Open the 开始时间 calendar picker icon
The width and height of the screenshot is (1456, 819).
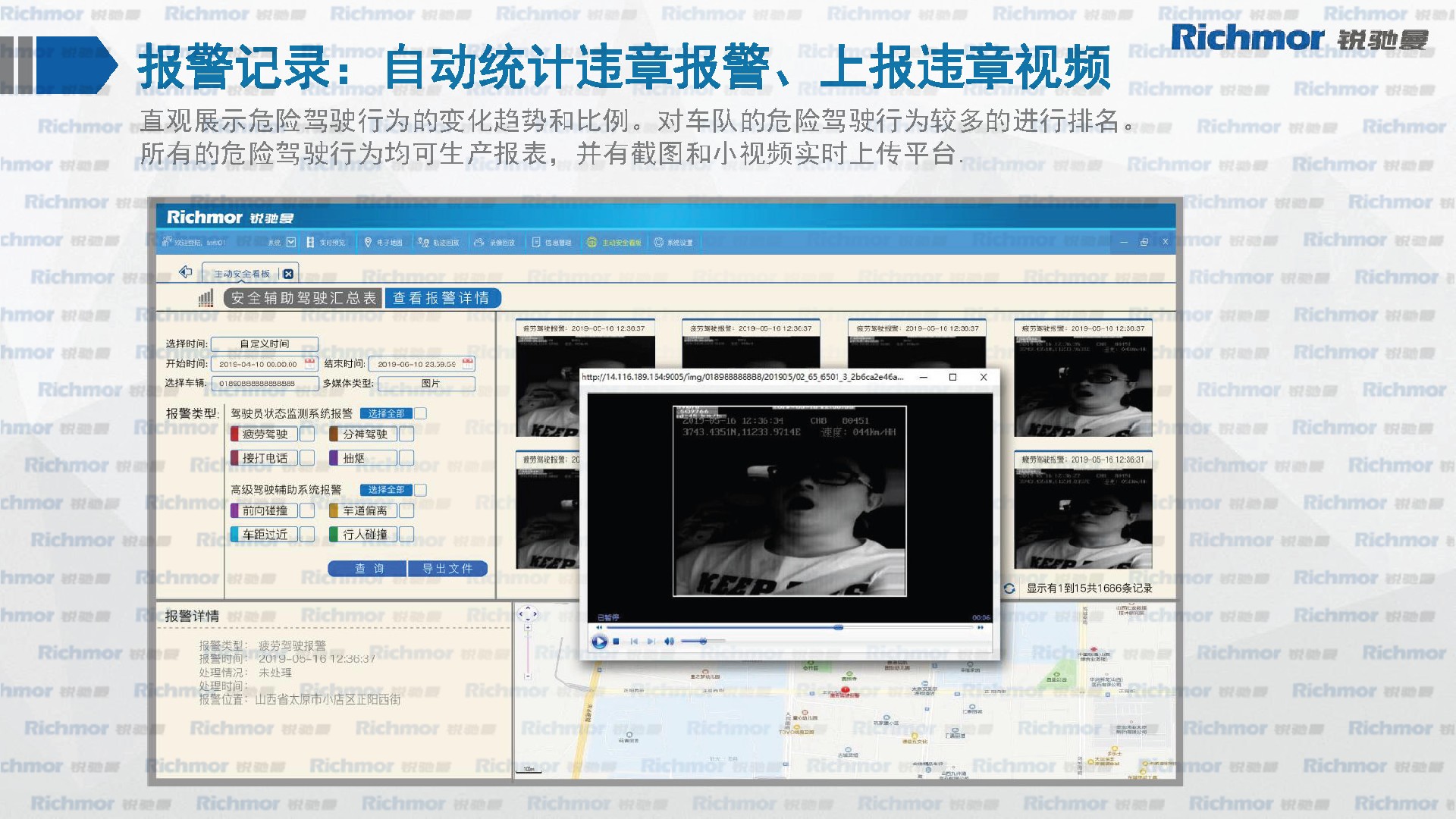[310, 364]
